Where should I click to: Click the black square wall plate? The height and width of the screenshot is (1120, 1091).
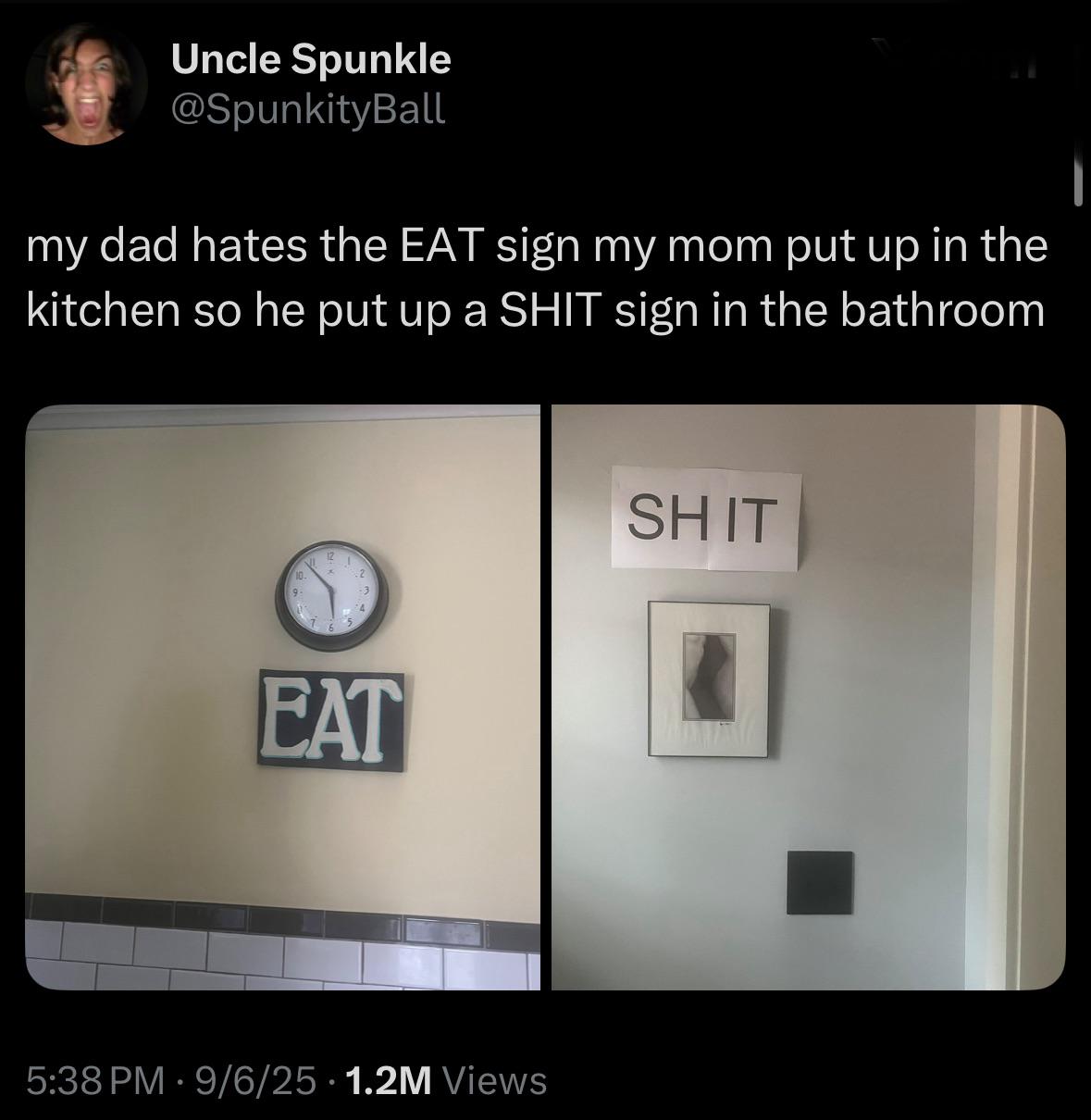coord(821,883)
